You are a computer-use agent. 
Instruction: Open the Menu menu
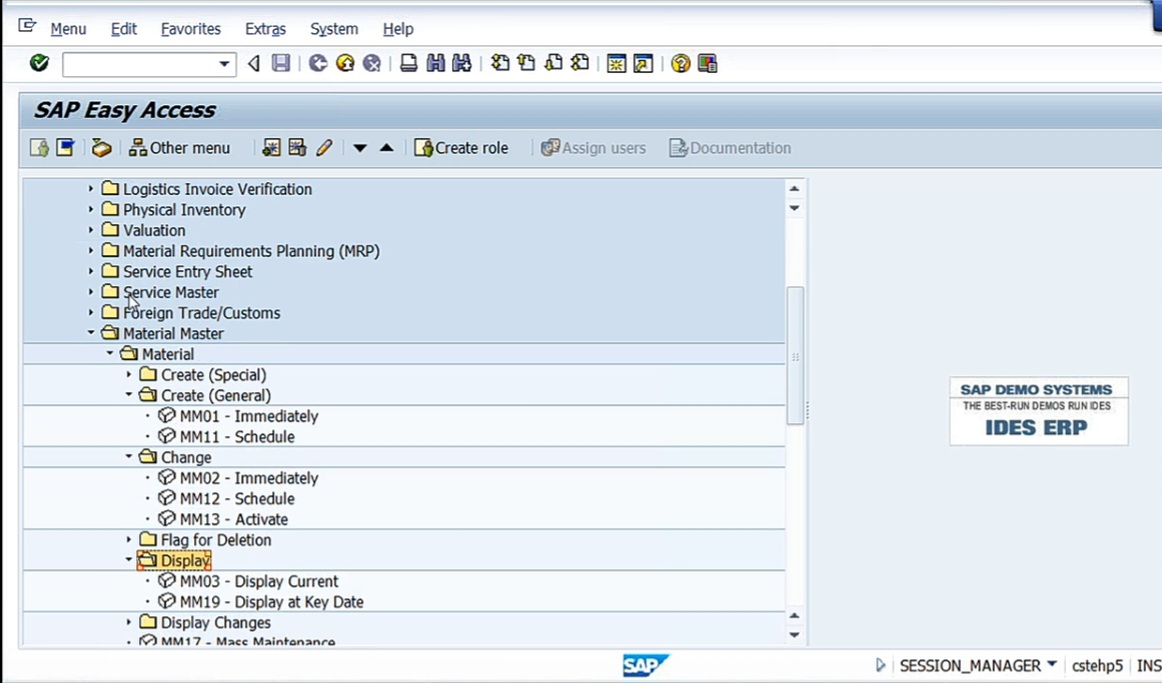coord(68,29)
